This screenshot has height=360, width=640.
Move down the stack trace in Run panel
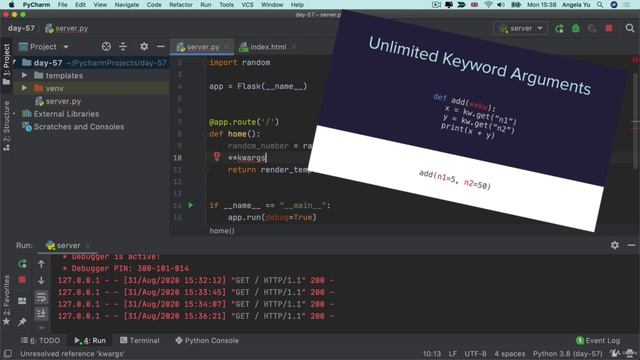point(41,280)
